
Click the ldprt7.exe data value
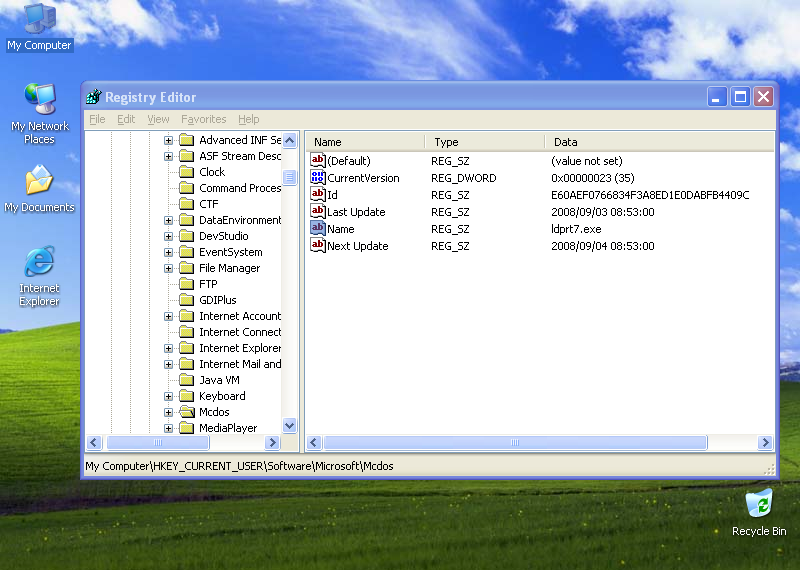[576, 229]
